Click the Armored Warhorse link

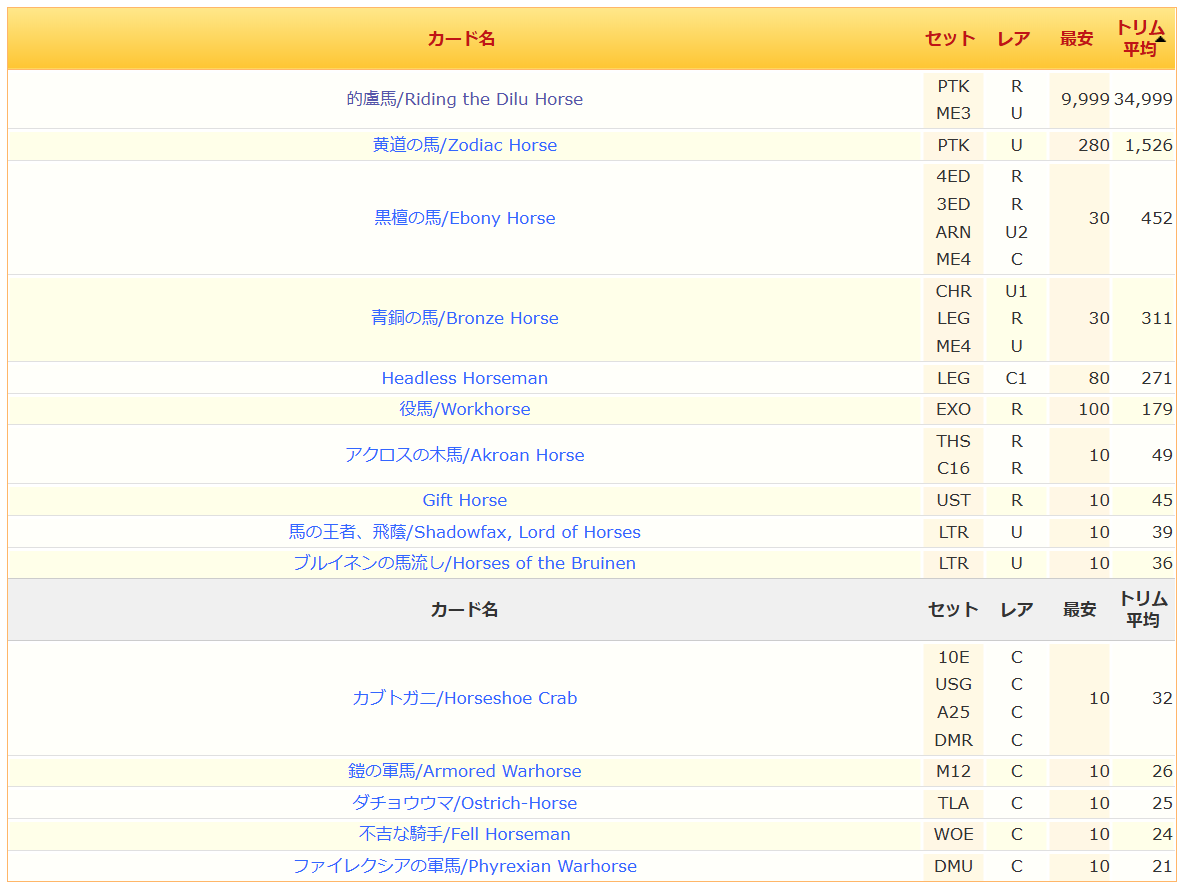click(464, 771)
